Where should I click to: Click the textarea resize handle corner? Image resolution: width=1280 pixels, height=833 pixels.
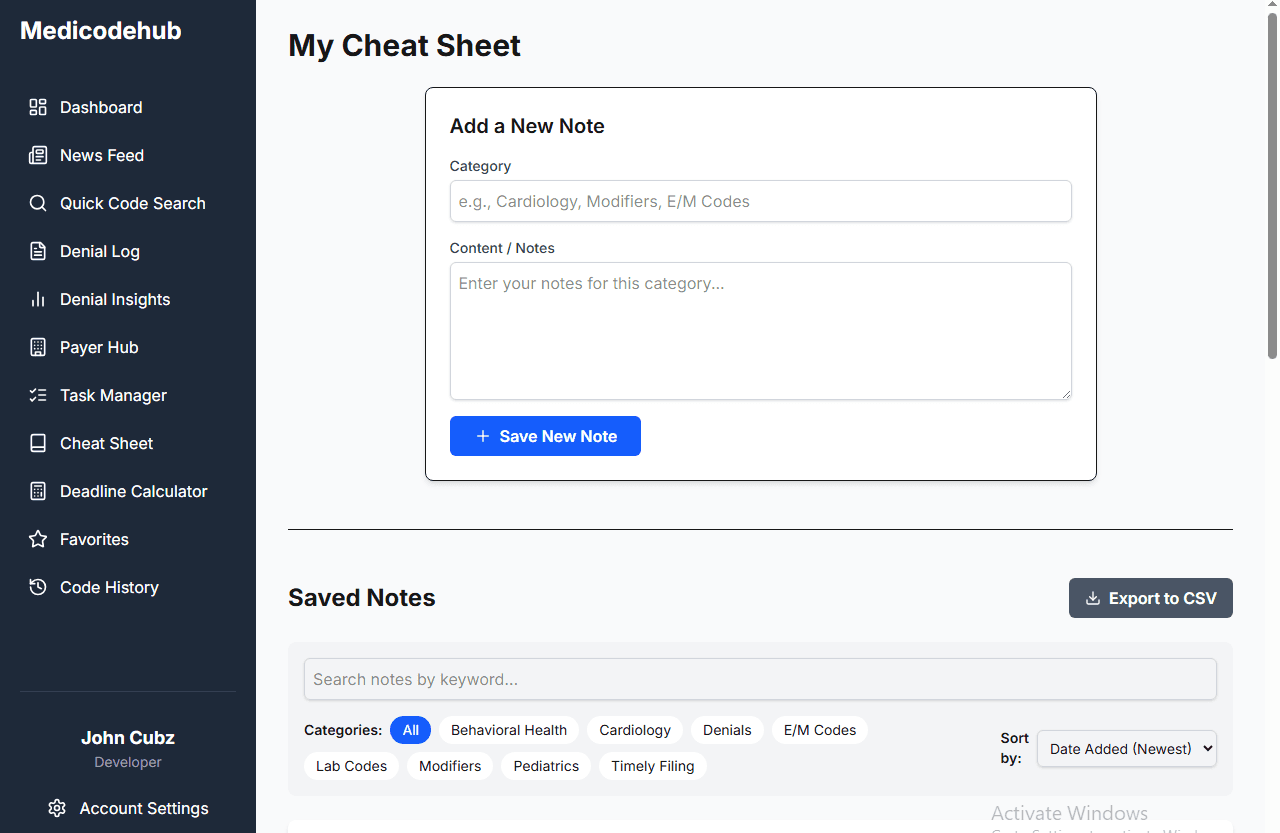click(x=1066, y=394)
